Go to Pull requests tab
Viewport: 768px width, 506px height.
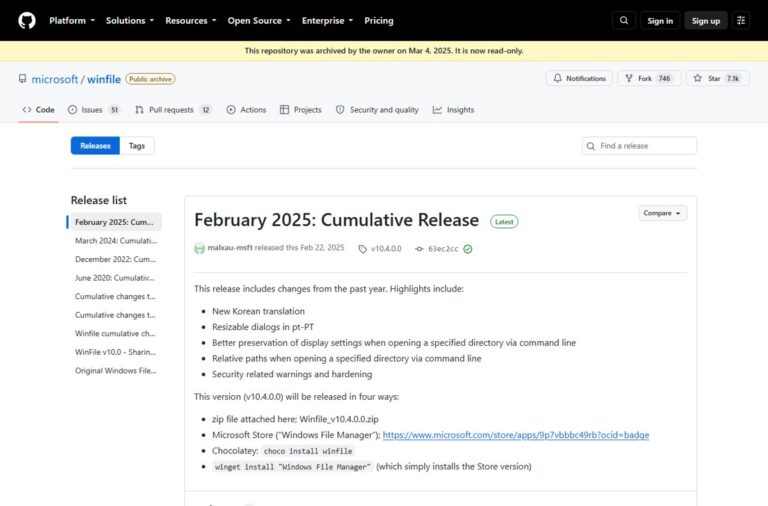[173, 110]
